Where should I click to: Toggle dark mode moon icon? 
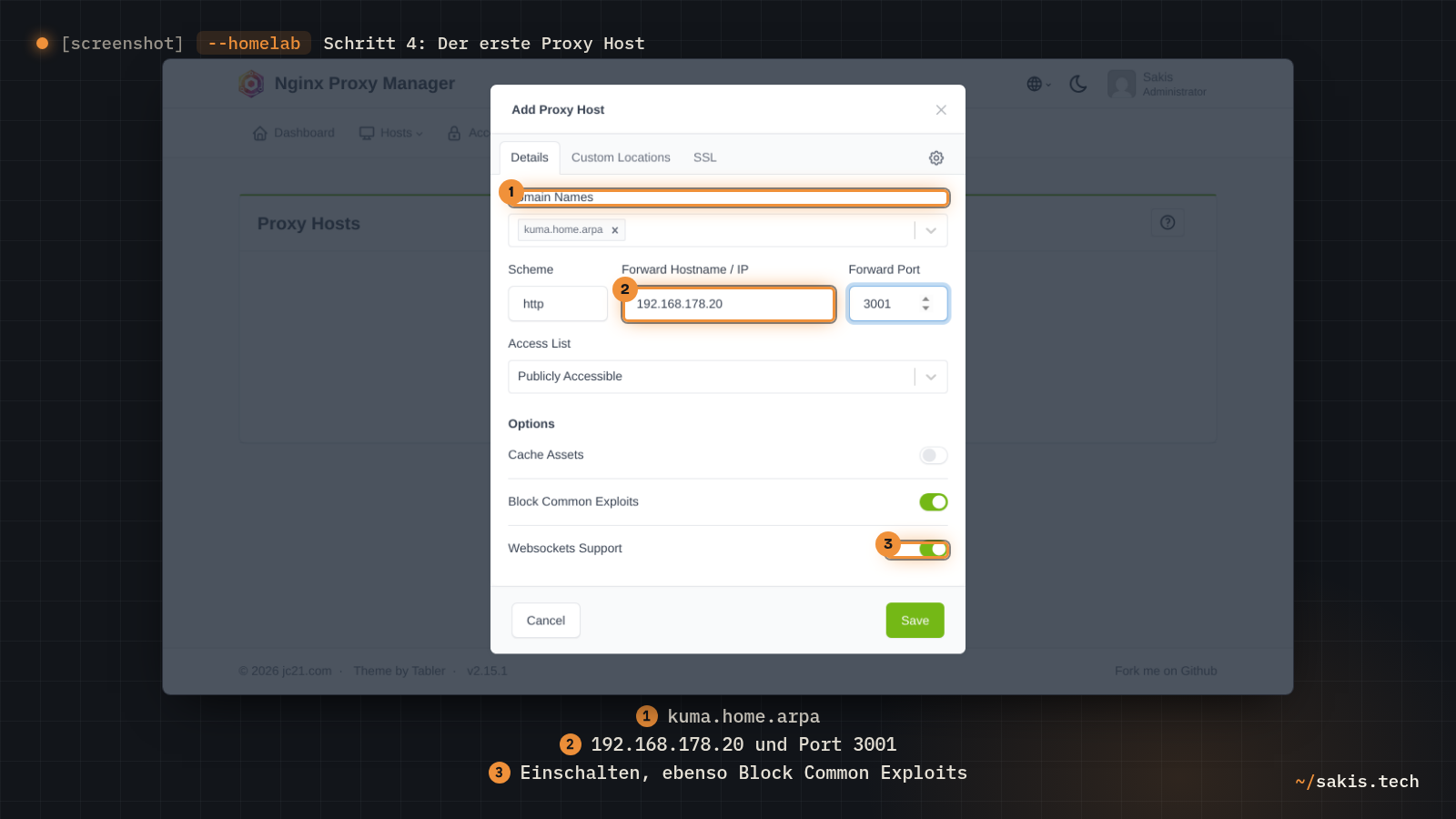coord(1078,84)
